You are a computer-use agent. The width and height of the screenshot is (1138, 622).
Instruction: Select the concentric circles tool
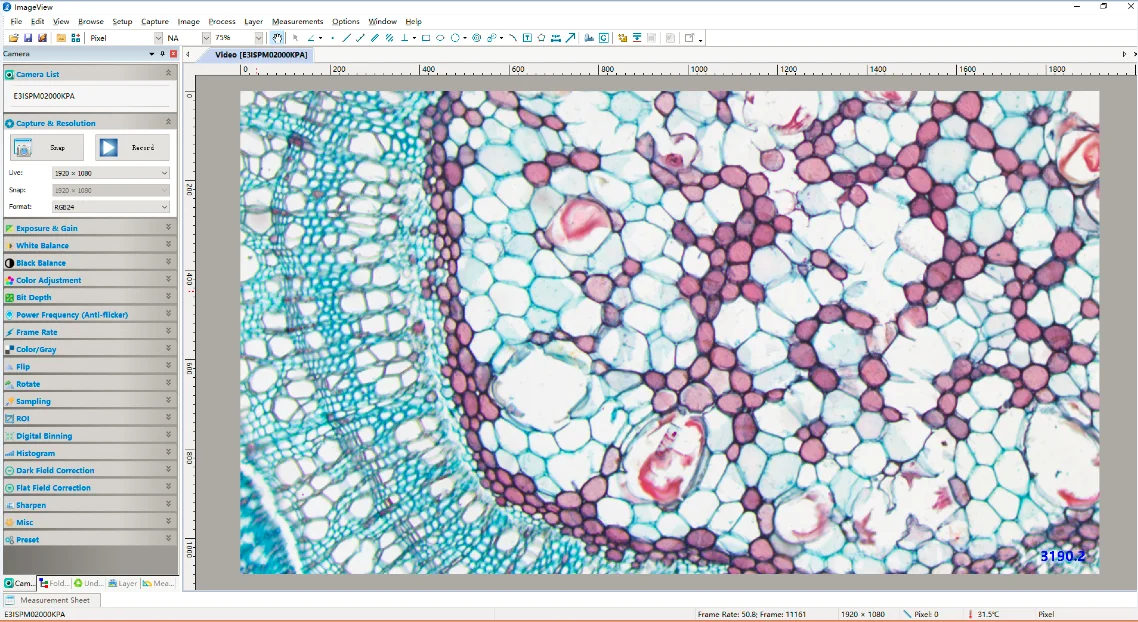tap(477, 38)
